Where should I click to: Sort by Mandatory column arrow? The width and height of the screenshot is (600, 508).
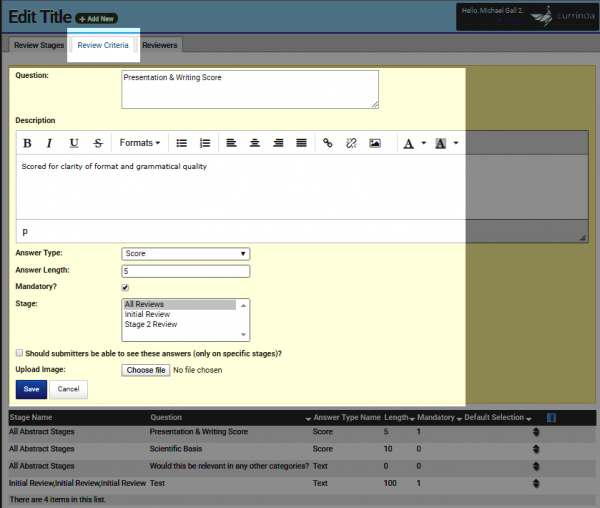(459, 419)
